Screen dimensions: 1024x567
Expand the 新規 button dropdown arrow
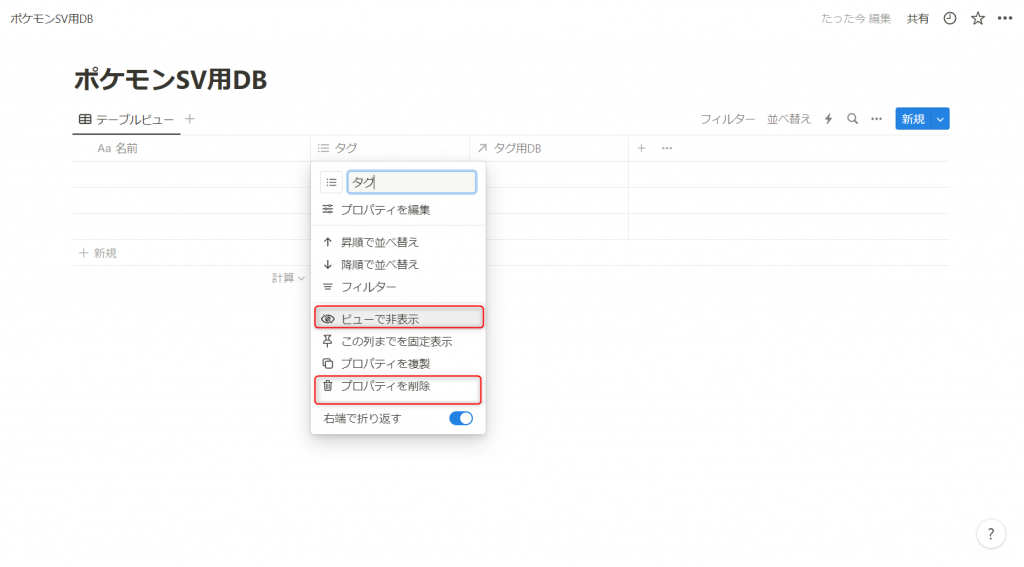(940, 119)
